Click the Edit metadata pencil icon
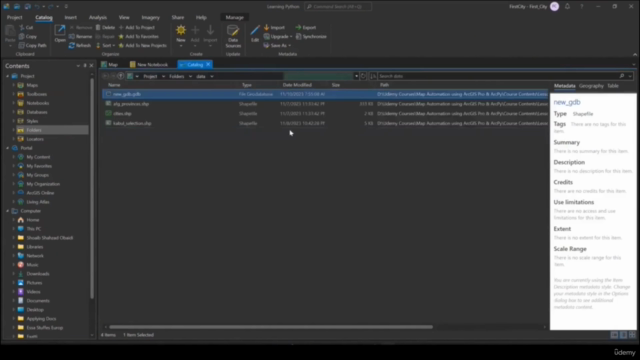Screen dimensions: 640x360 [255, 31]
